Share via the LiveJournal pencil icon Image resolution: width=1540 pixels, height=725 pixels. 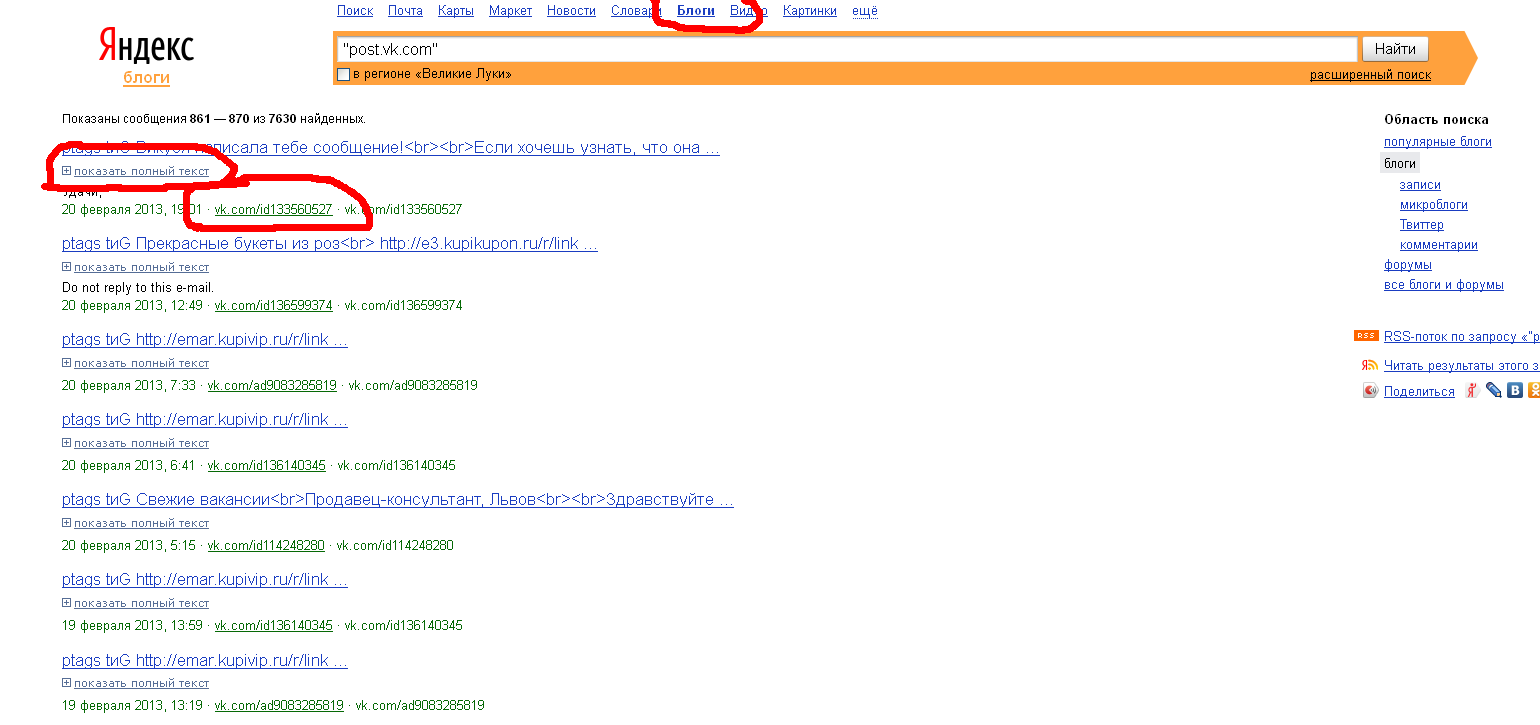click(1494, 391)
